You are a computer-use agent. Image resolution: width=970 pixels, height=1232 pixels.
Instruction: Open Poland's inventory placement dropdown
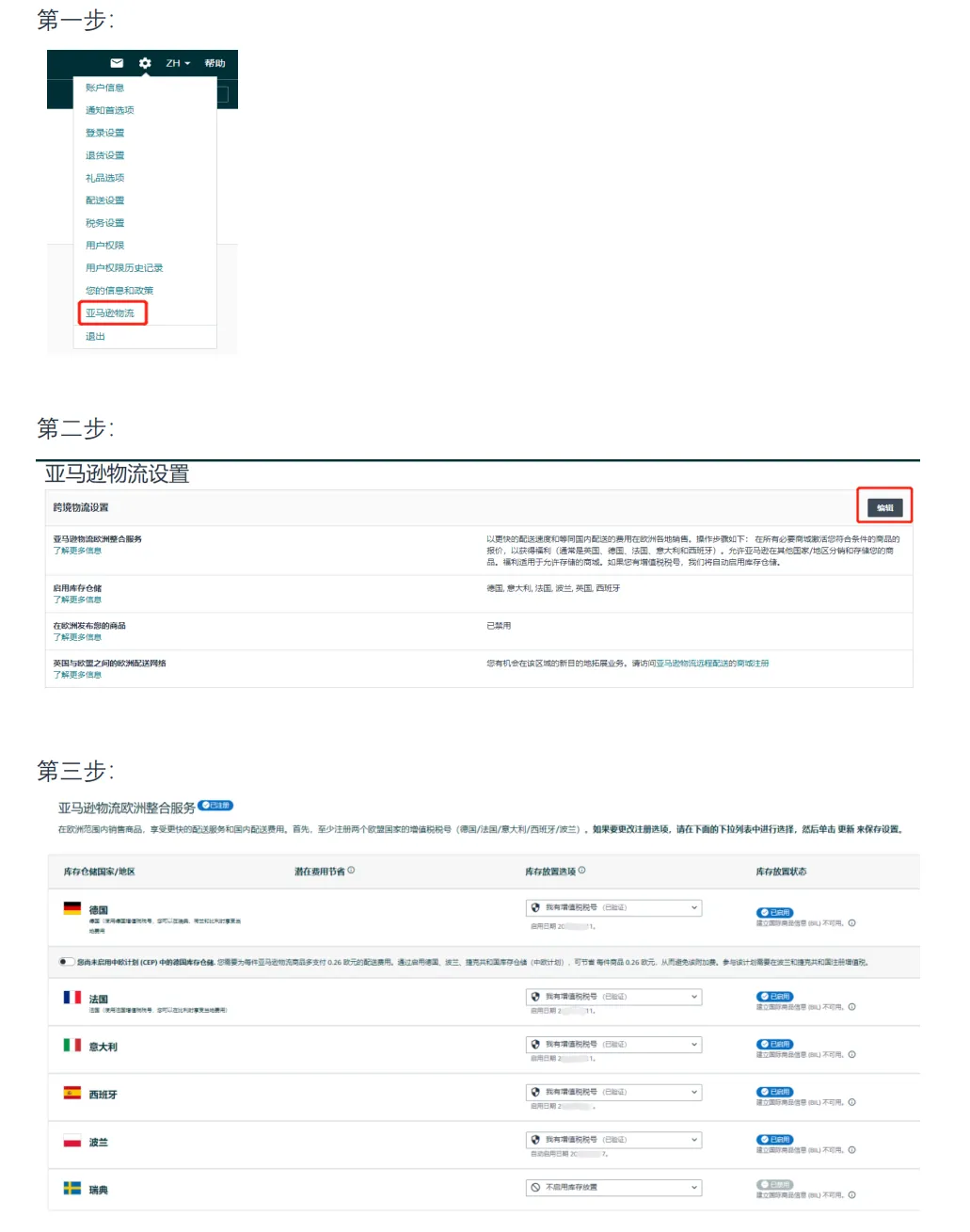[613, 1140]
